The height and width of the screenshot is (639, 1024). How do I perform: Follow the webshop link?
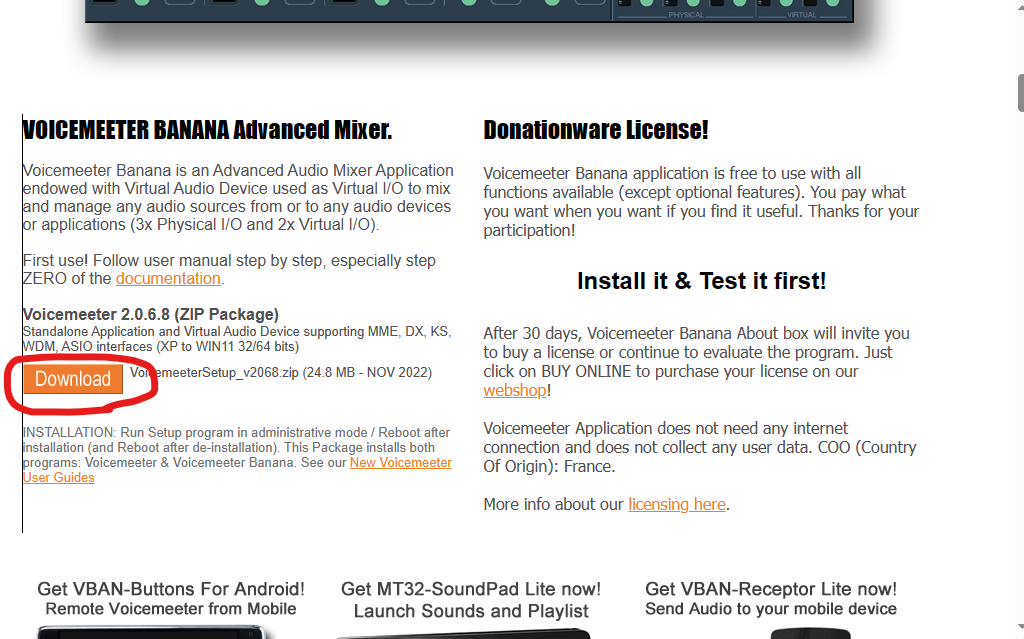pyautogui.click(x=514, y=390)
